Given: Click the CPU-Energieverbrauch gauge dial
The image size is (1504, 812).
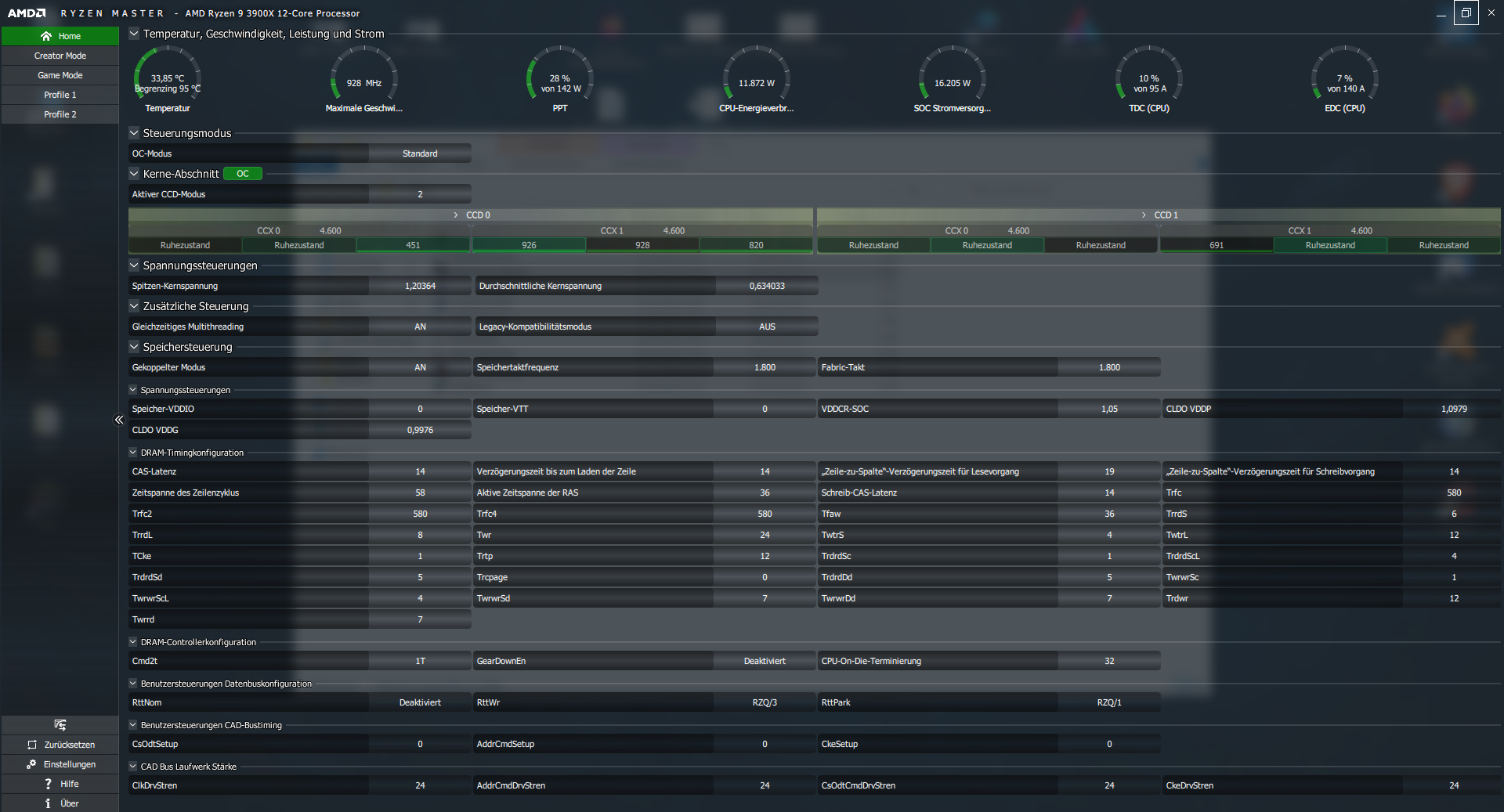Looking at the screenshot, I should [x=756, y=73].
